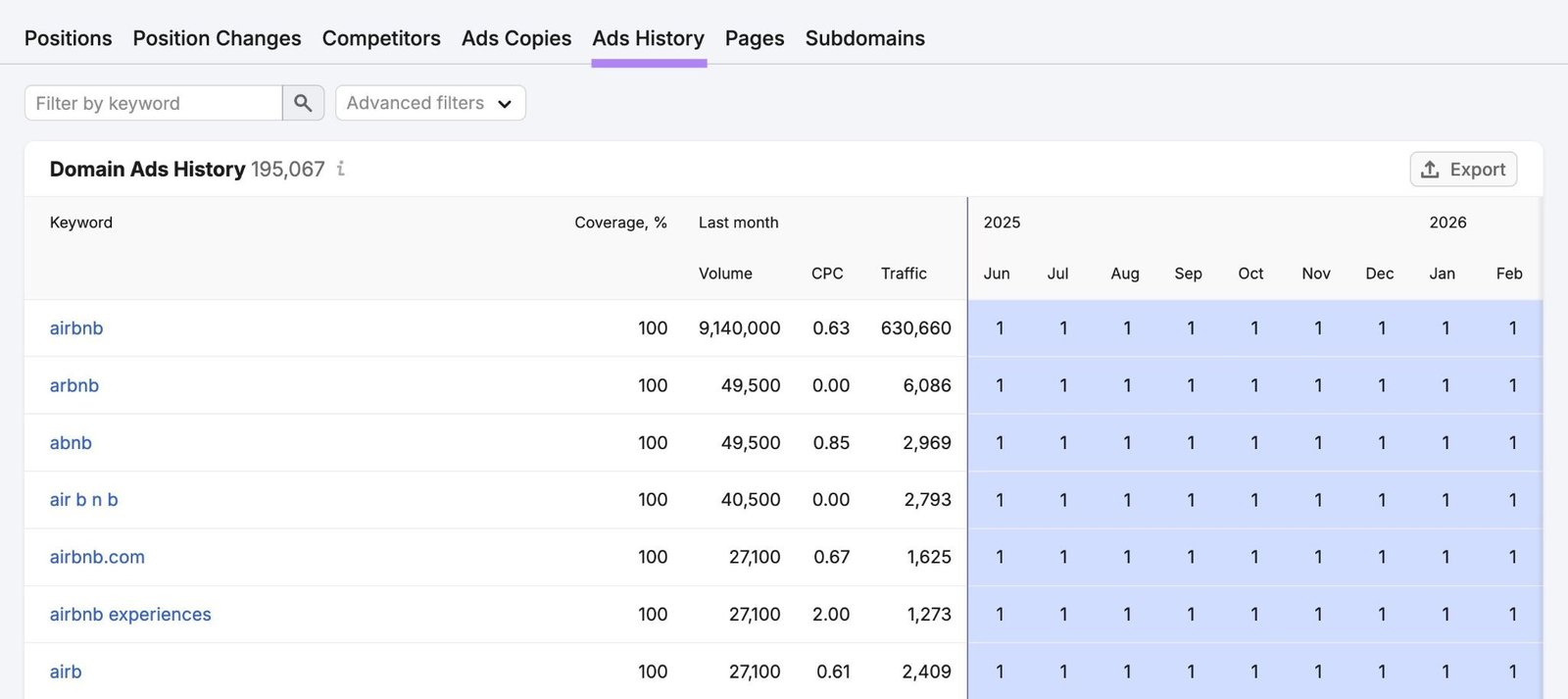
Task: Click the Oct month column header
Action: point(1250,274)
